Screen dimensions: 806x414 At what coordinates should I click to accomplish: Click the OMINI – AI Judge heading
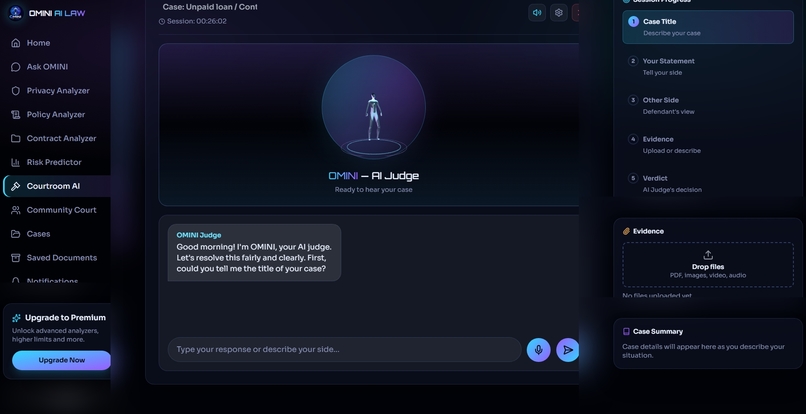(374, 176)
